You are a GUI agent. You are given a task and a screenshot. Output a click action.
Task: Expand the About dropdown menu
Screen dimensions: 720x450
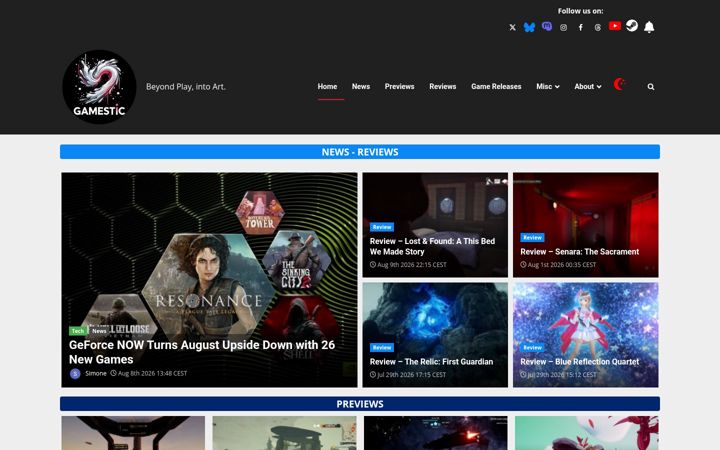[x=588, y=86]
